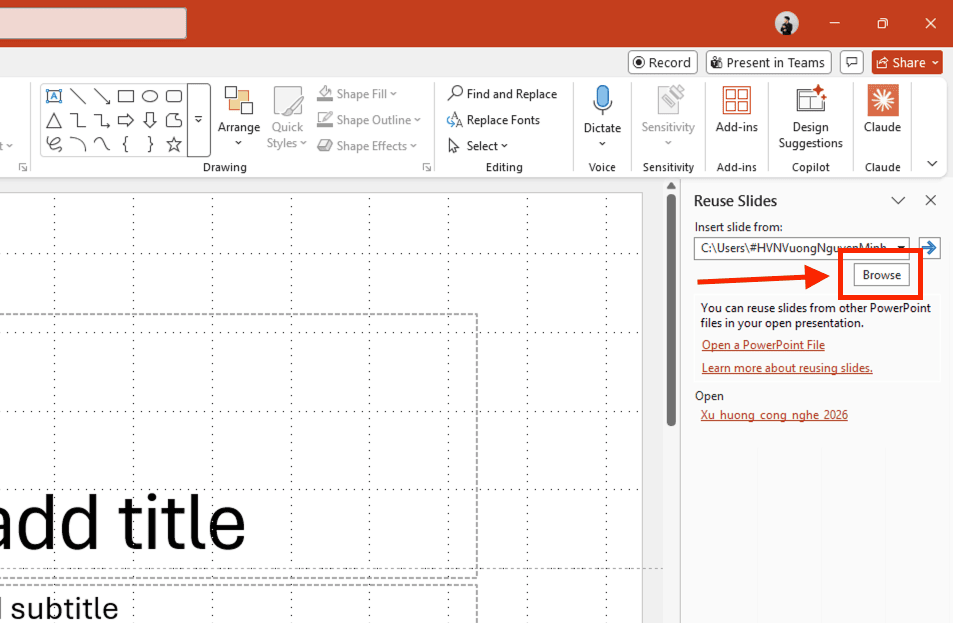
Task: Click the Record button
Action: pos(662,63)
